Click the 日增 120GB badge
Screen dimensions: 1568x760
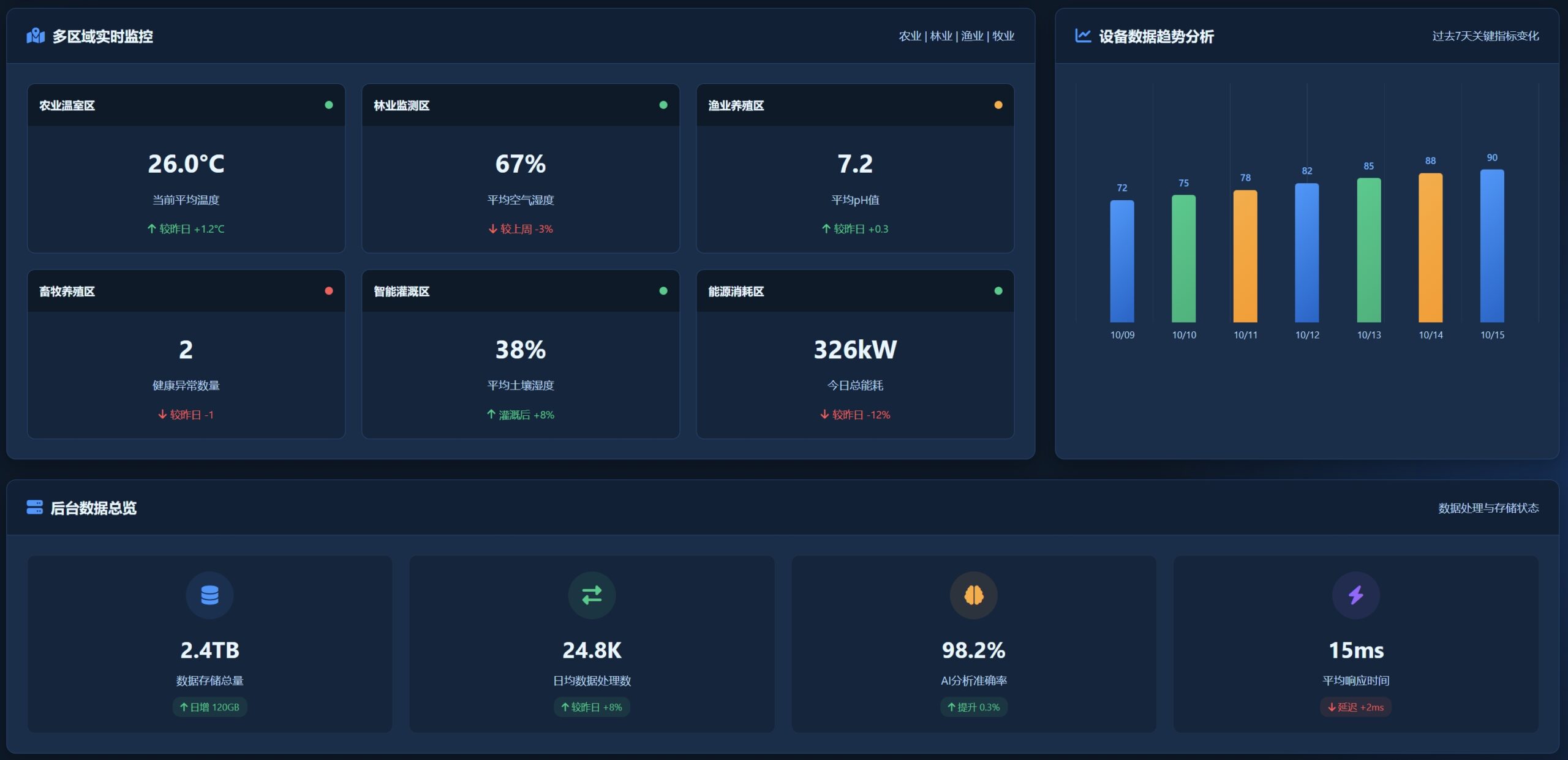(209, 707)
